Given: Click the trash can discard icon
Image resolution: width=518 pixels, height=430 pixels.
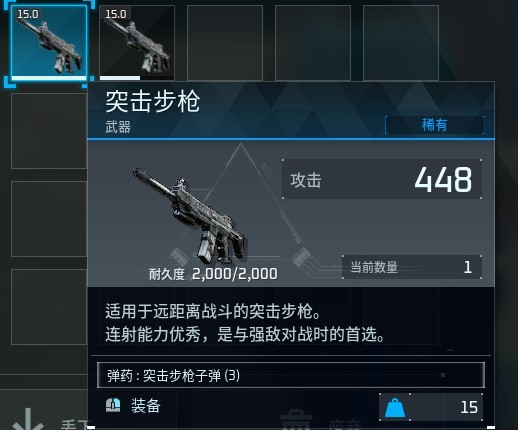Looking at the screenshot, I should tap(295, 420).
